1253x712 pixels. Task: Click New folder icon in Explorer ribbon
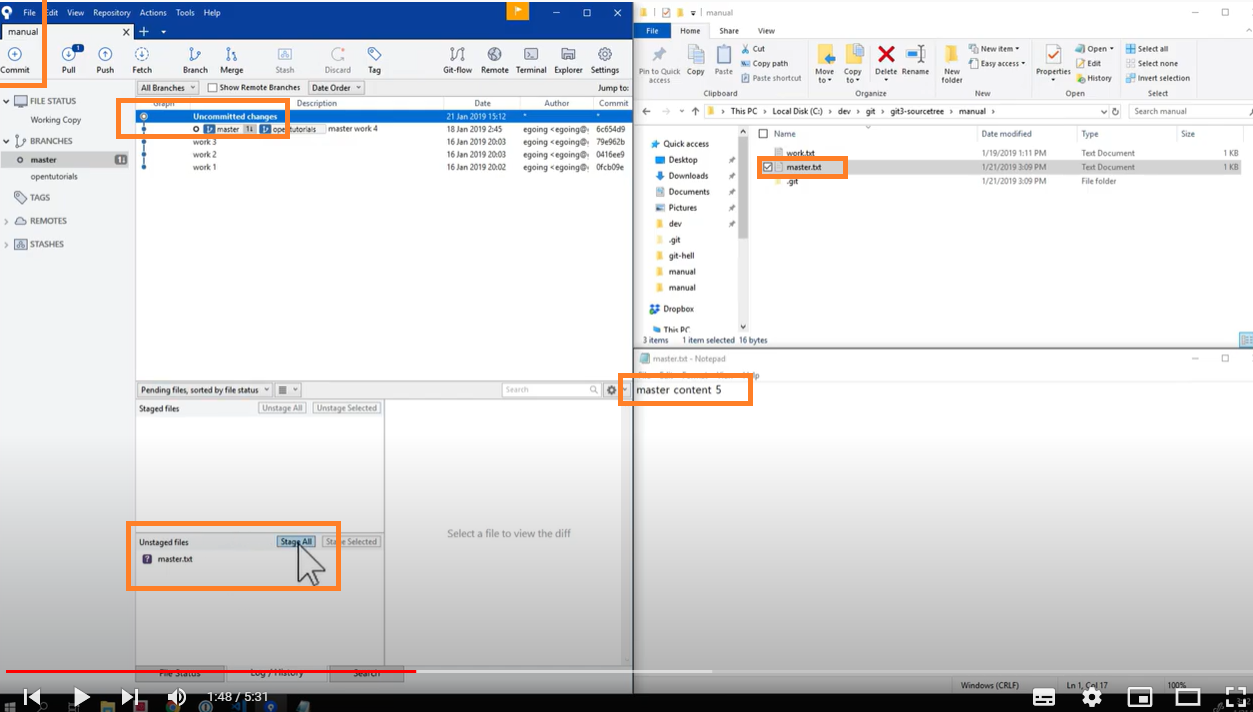coord(952,54)
